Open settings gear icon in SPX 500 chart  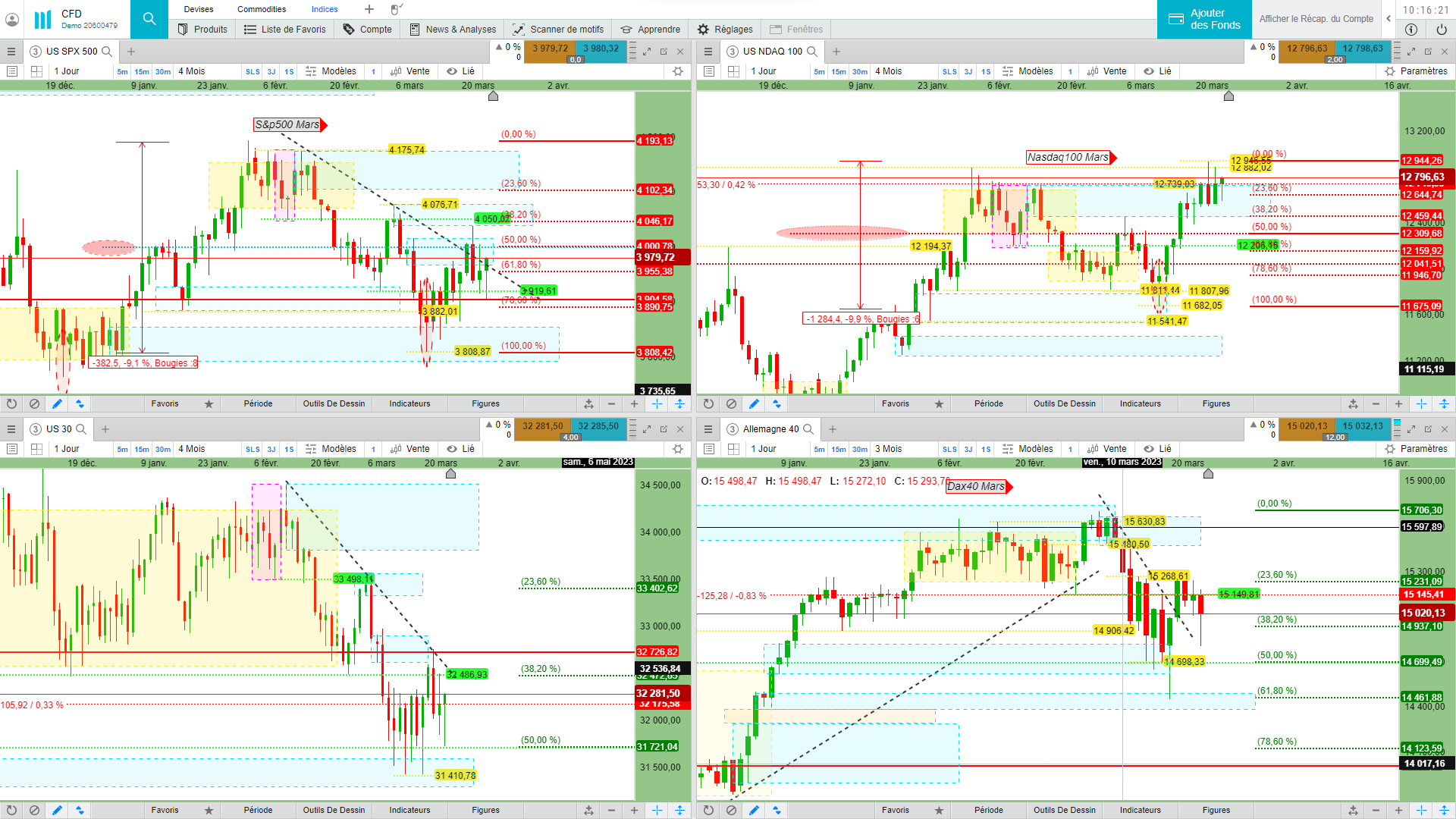(x=678, y=71)
